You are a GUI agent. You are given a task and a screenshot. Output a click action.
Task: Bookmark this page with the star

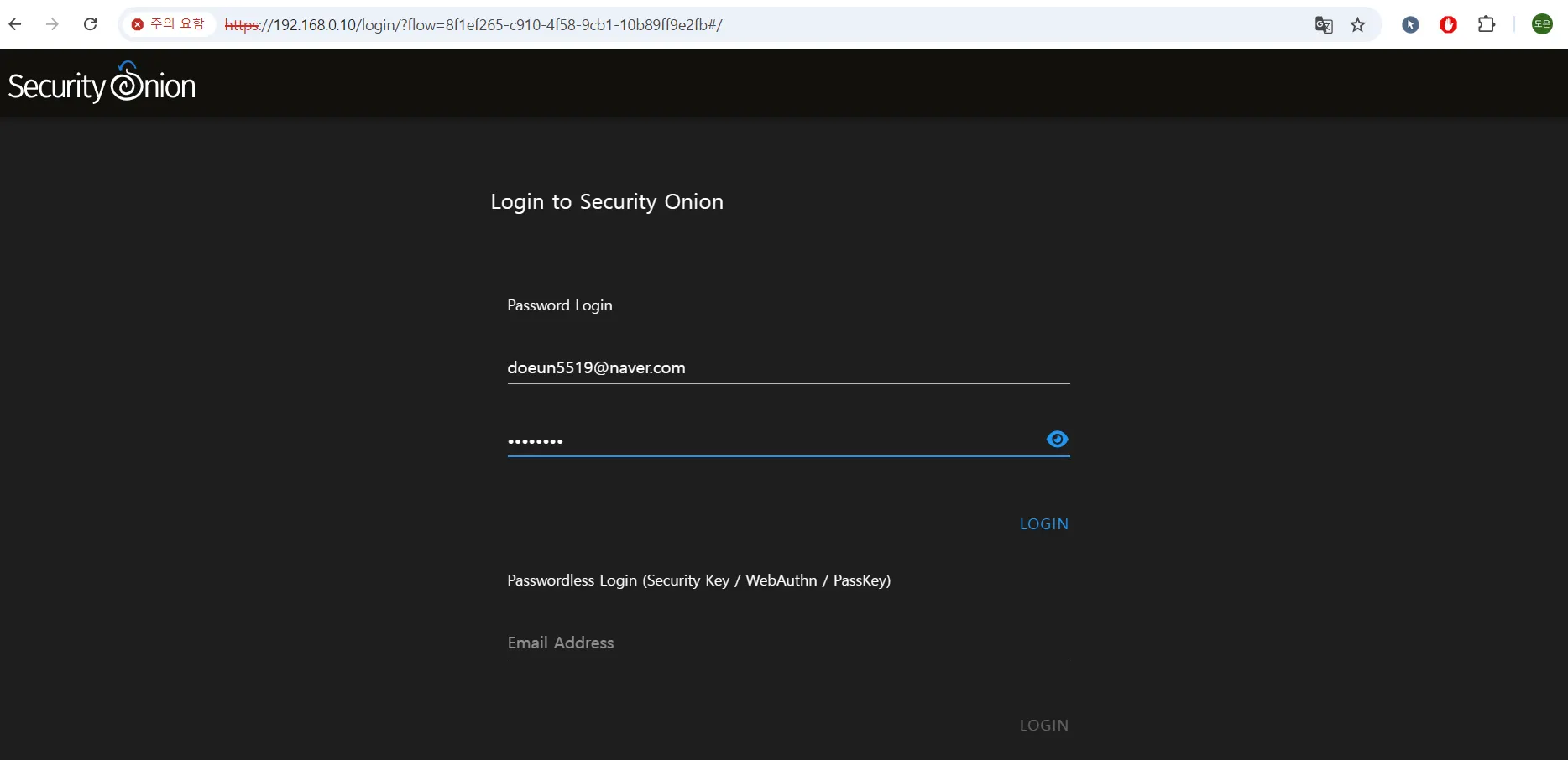[1358, 25]
